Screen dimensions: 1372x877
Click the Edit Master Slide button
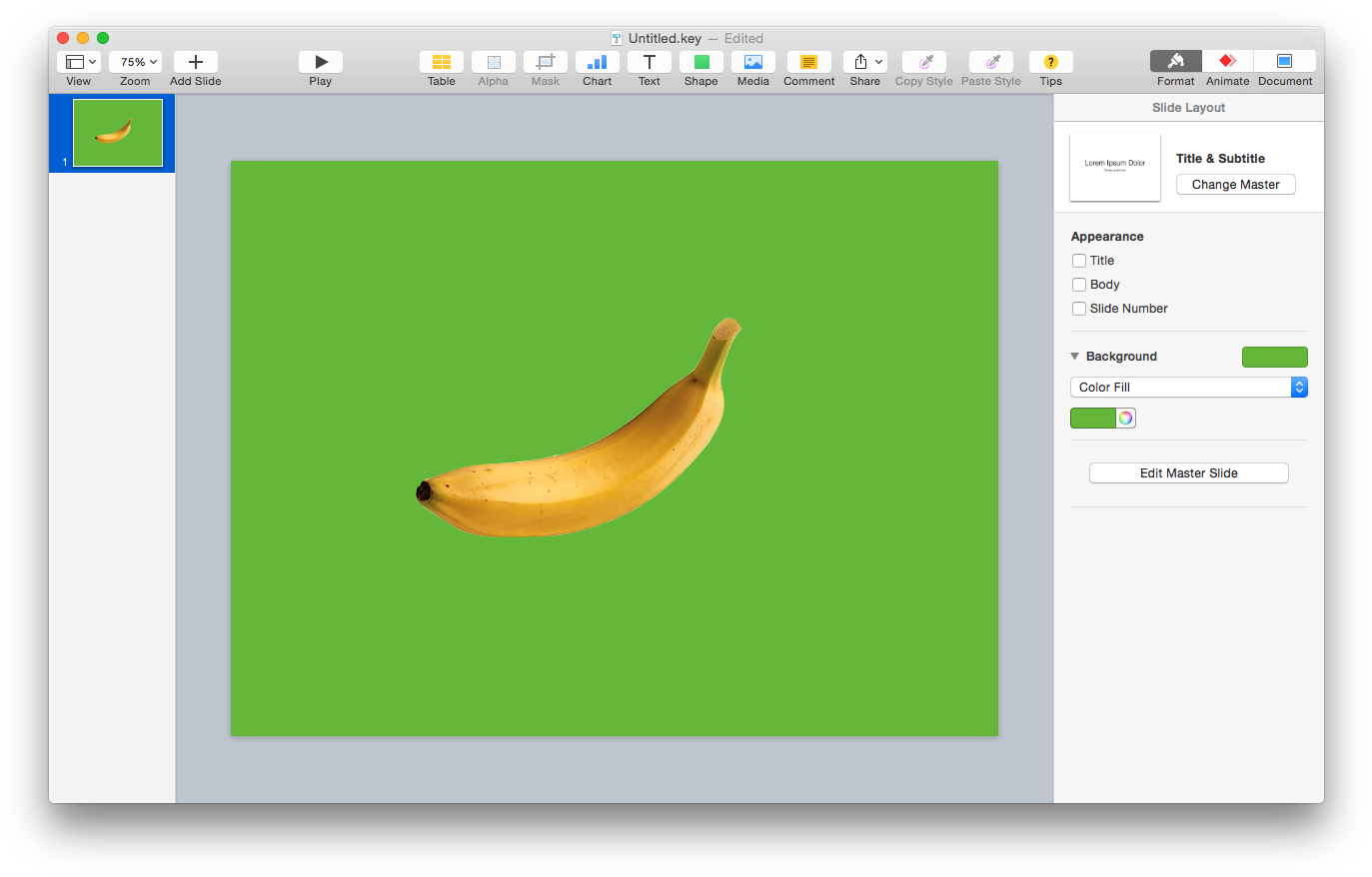pos(1188,473)
